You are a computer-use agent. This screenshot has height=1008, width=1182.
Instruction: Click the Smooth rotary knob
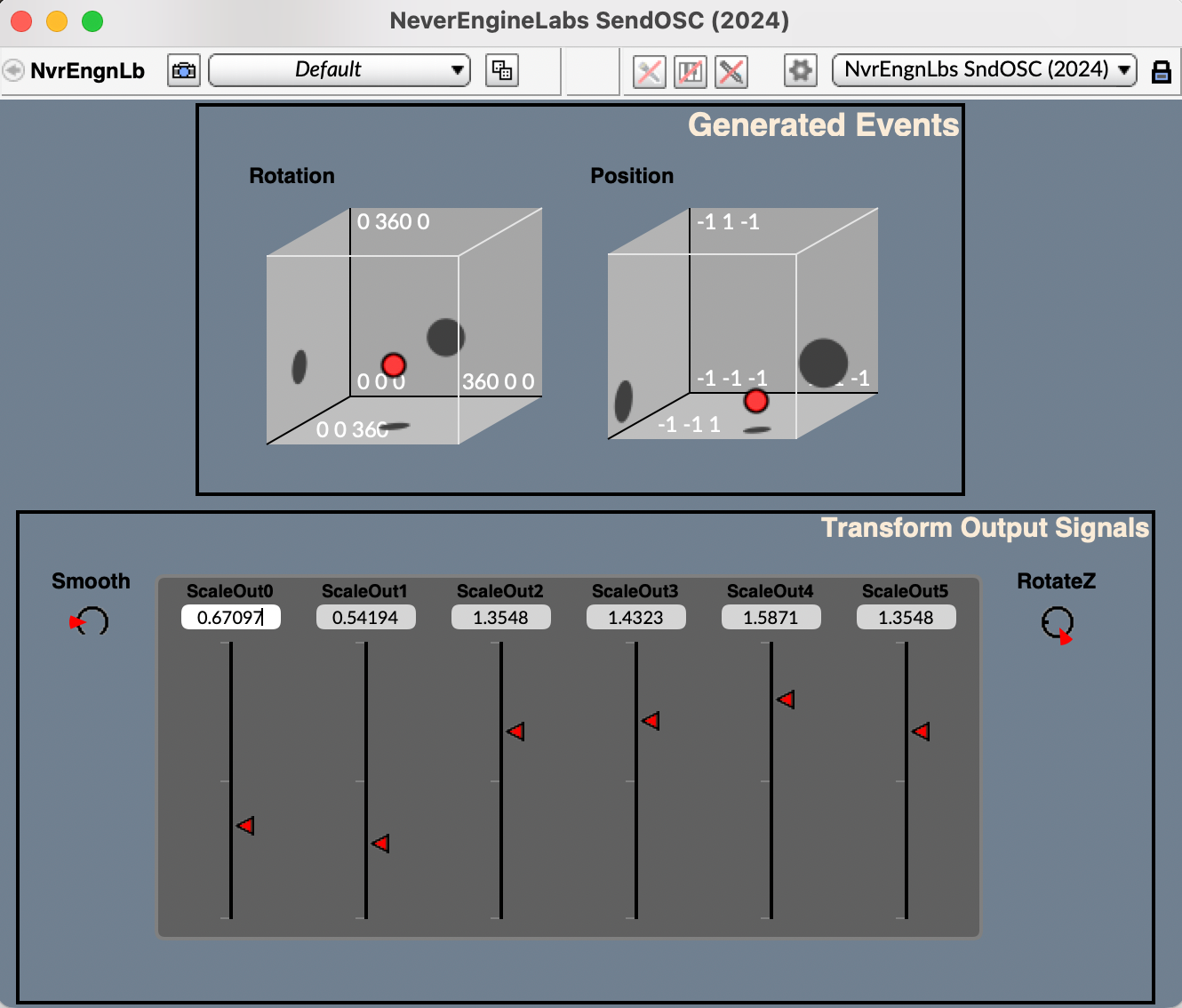pyautogui.click(x=91, y=620)
